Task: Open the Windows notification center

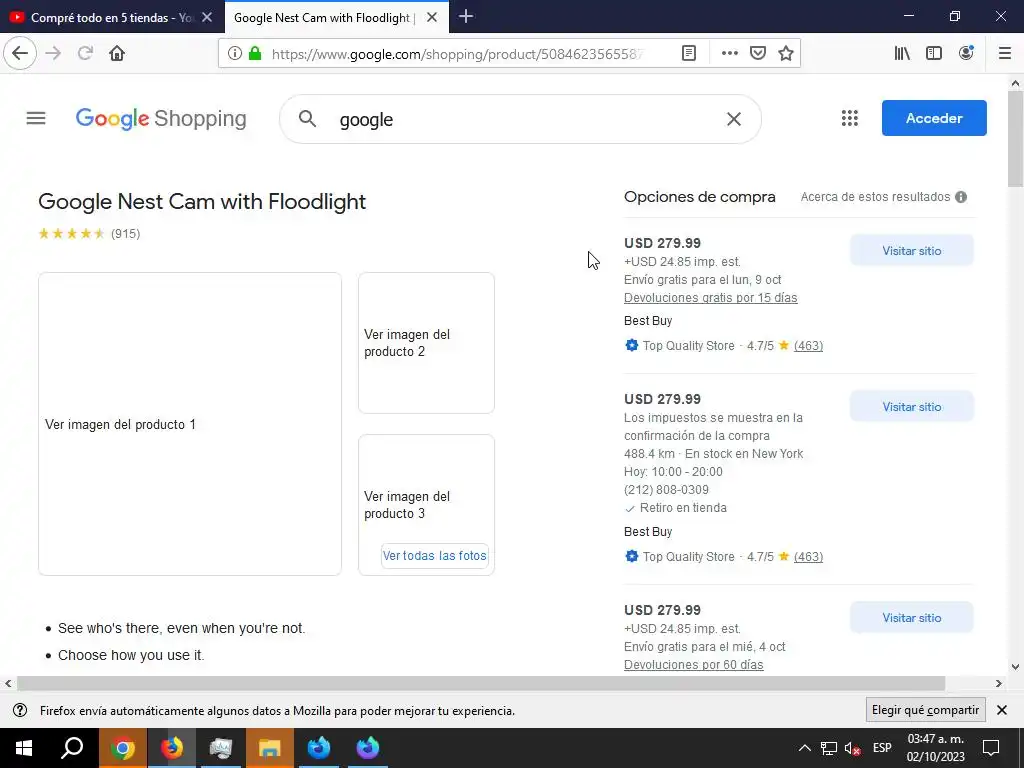Action: [991, 748]
